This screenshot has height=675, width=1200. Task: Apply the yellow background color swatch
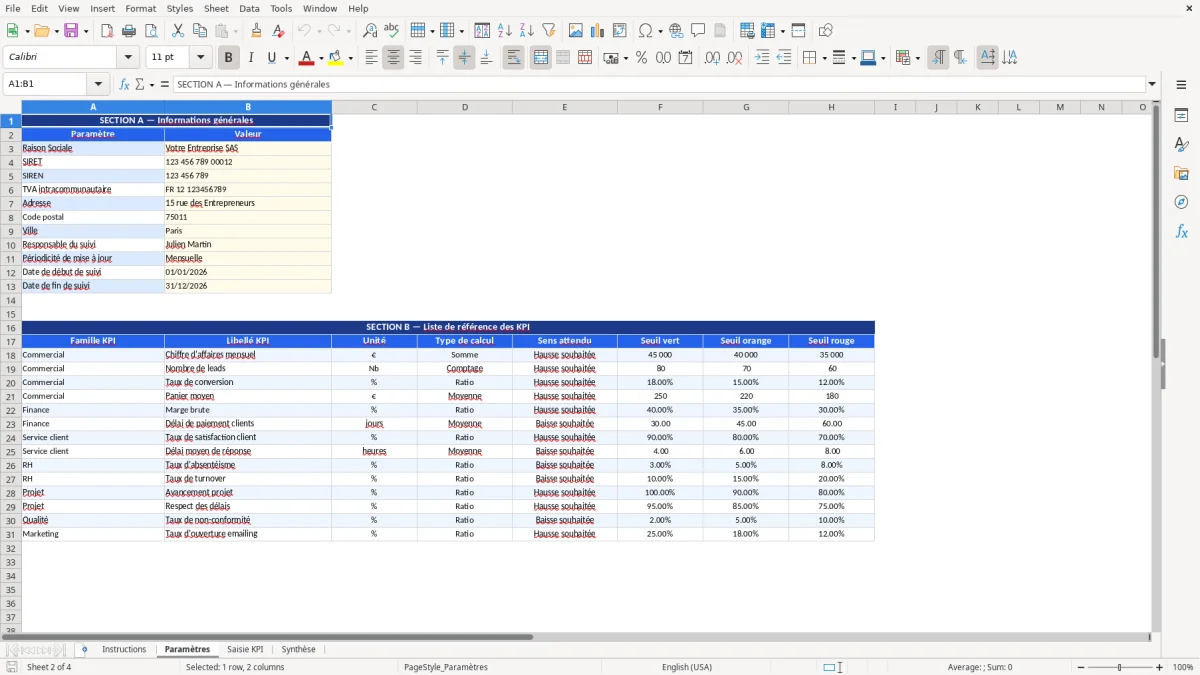(336, 58)
